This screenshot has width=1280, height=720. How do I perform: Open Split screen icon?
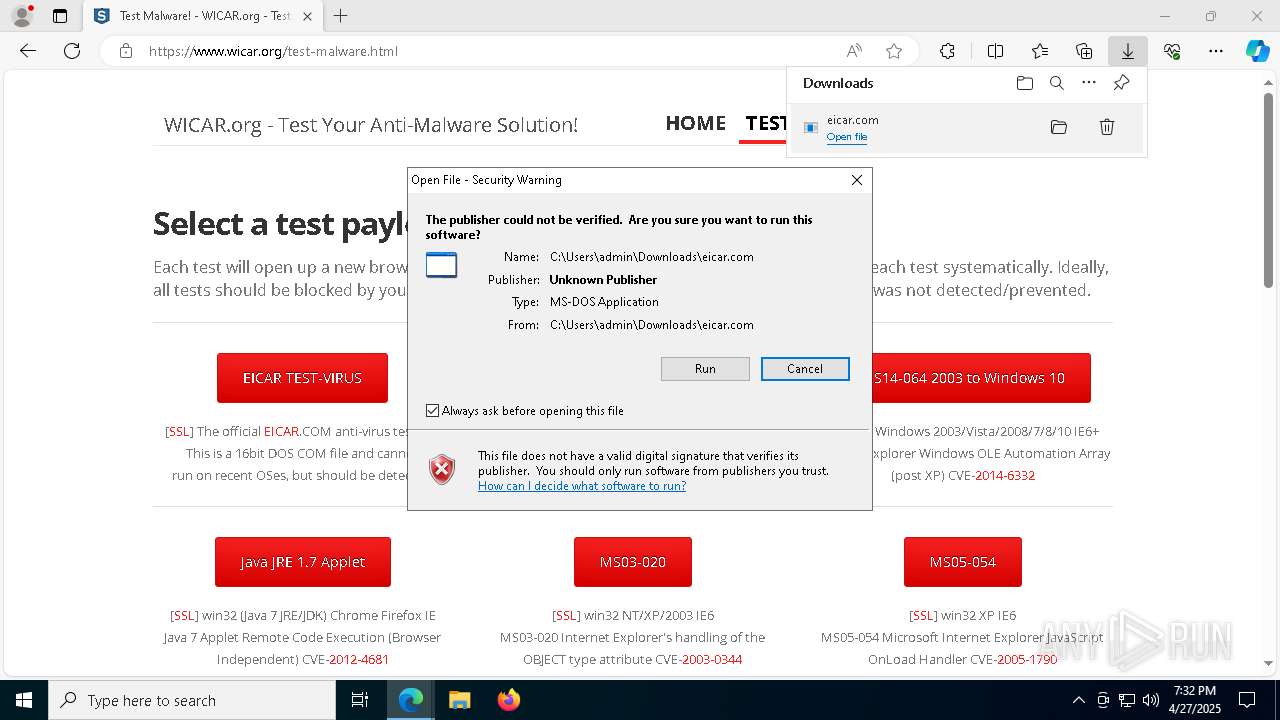(995, 51)
